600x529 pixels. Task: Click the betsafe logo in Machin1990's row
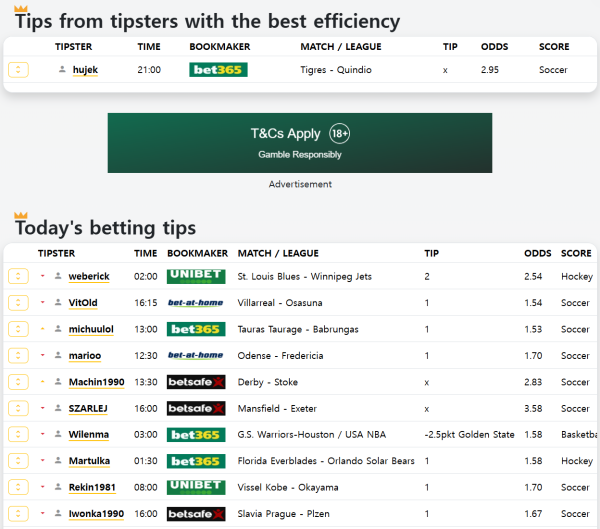195,382
